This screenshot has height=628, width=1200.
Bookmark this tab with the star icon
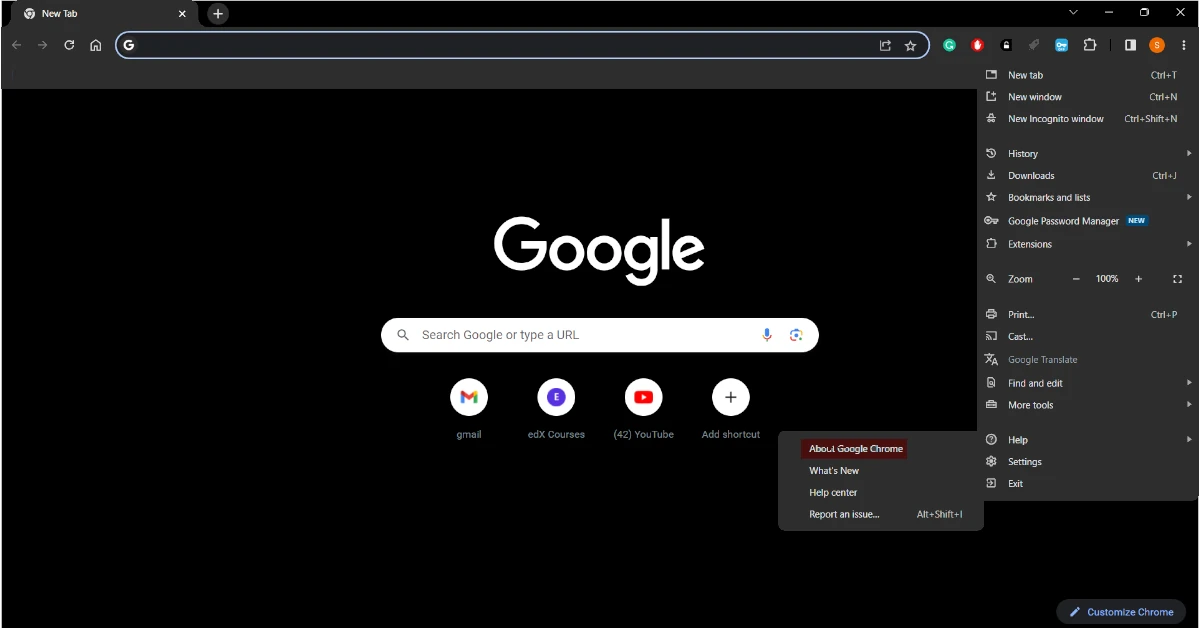coord(910,45)
